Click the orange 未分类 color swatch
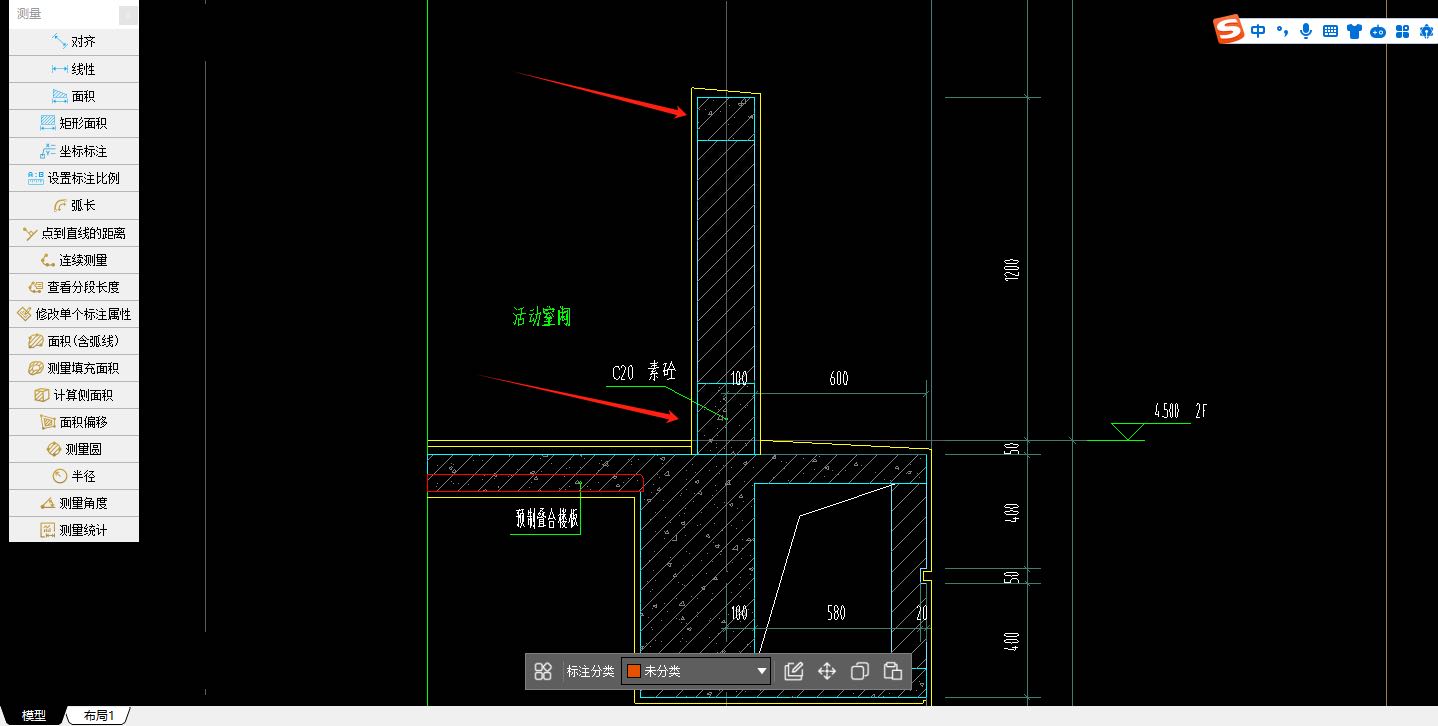Screen dimensions: 1438x726 point(633,671)
